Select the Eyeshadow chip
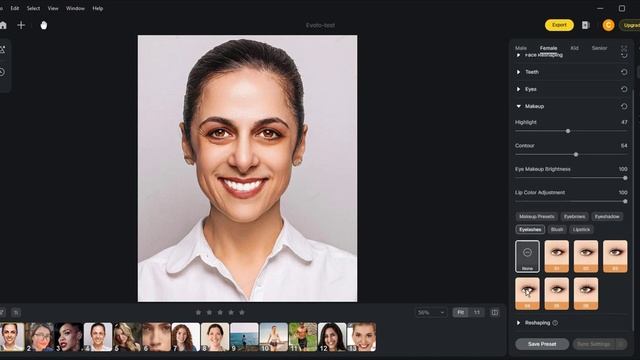640x360 pixels. click(x=607, y=216)
